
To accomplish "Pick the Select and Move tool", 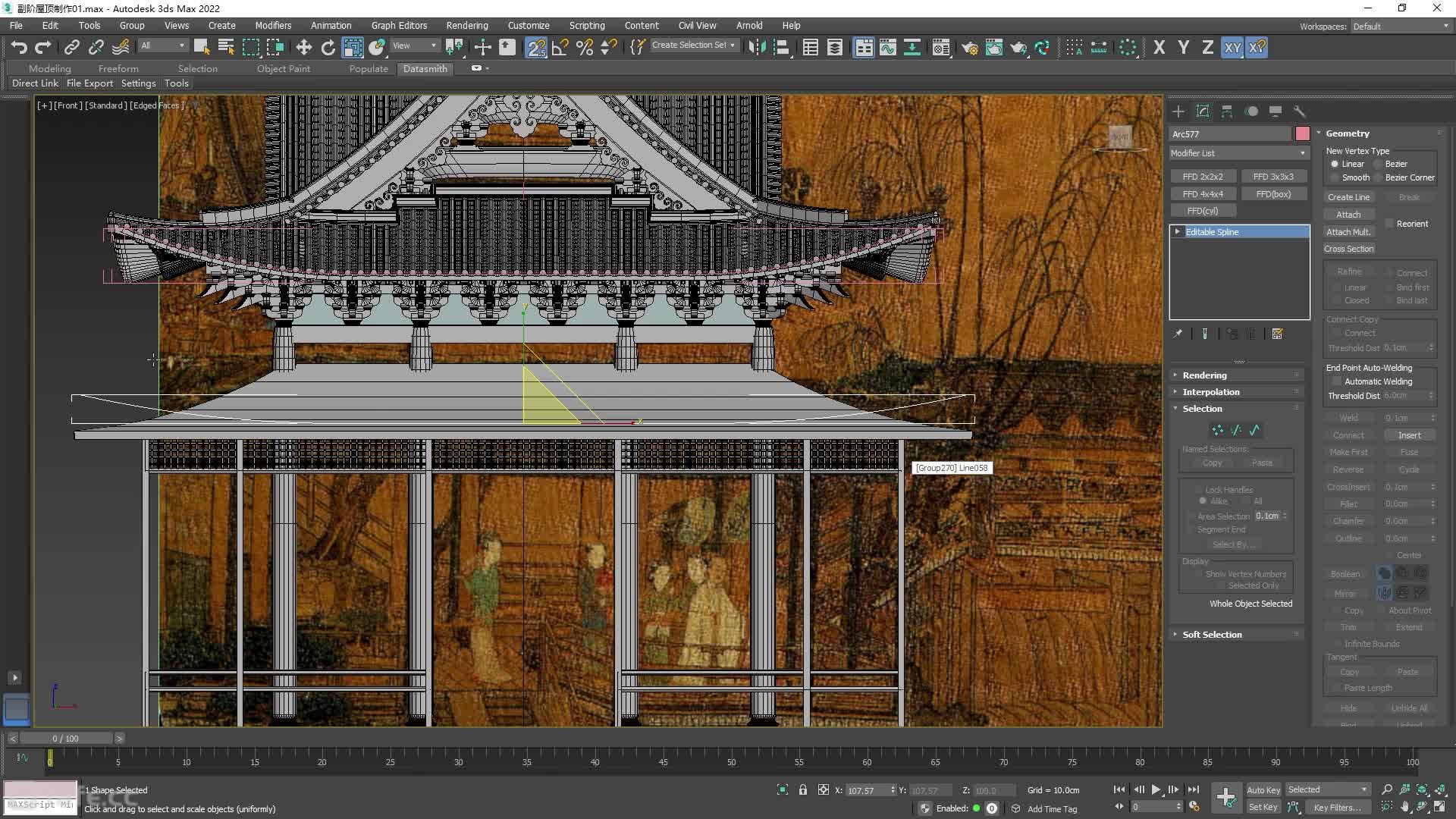I will point(304,47).
